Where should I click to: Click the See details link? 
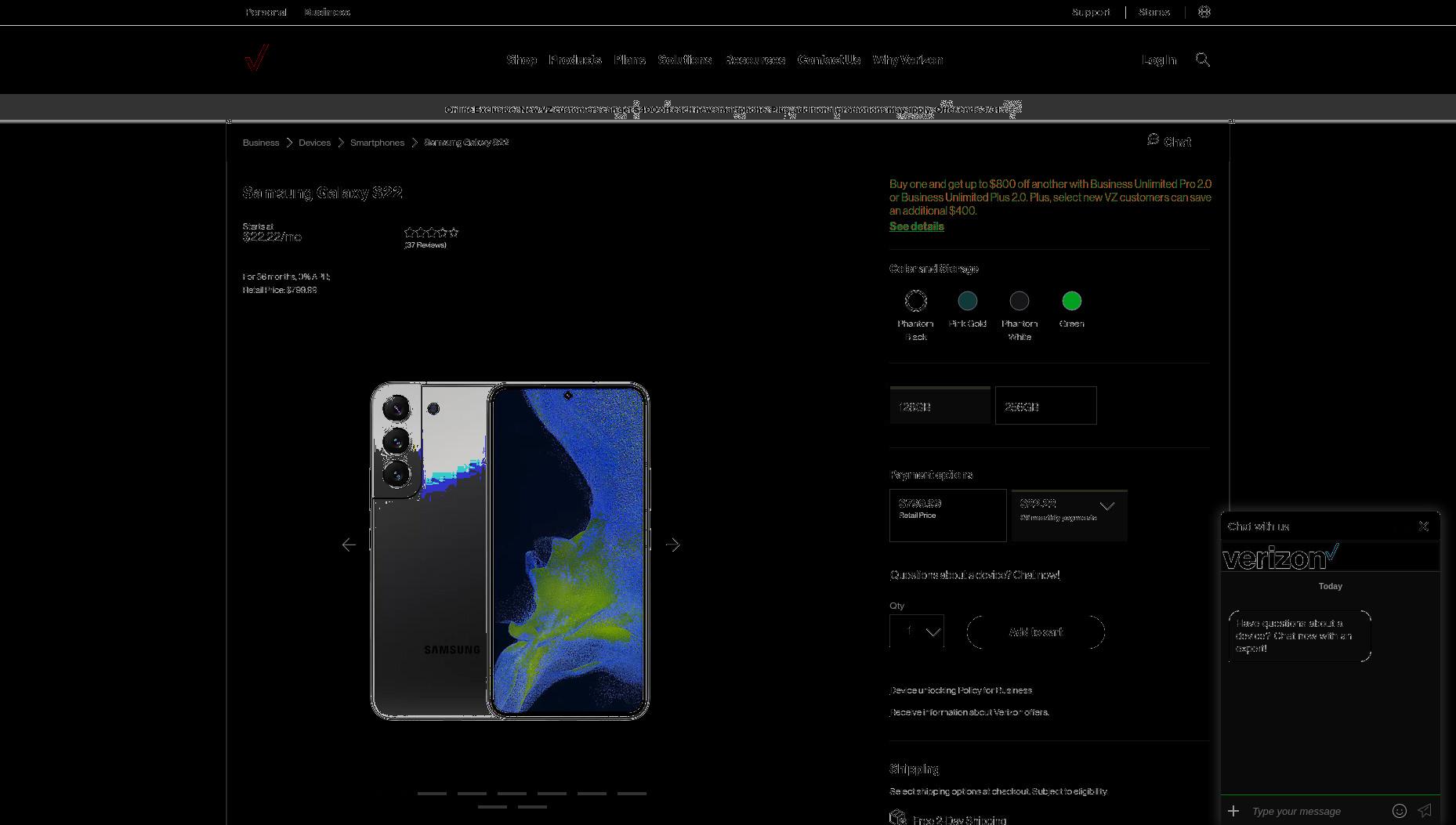(916, 226)
